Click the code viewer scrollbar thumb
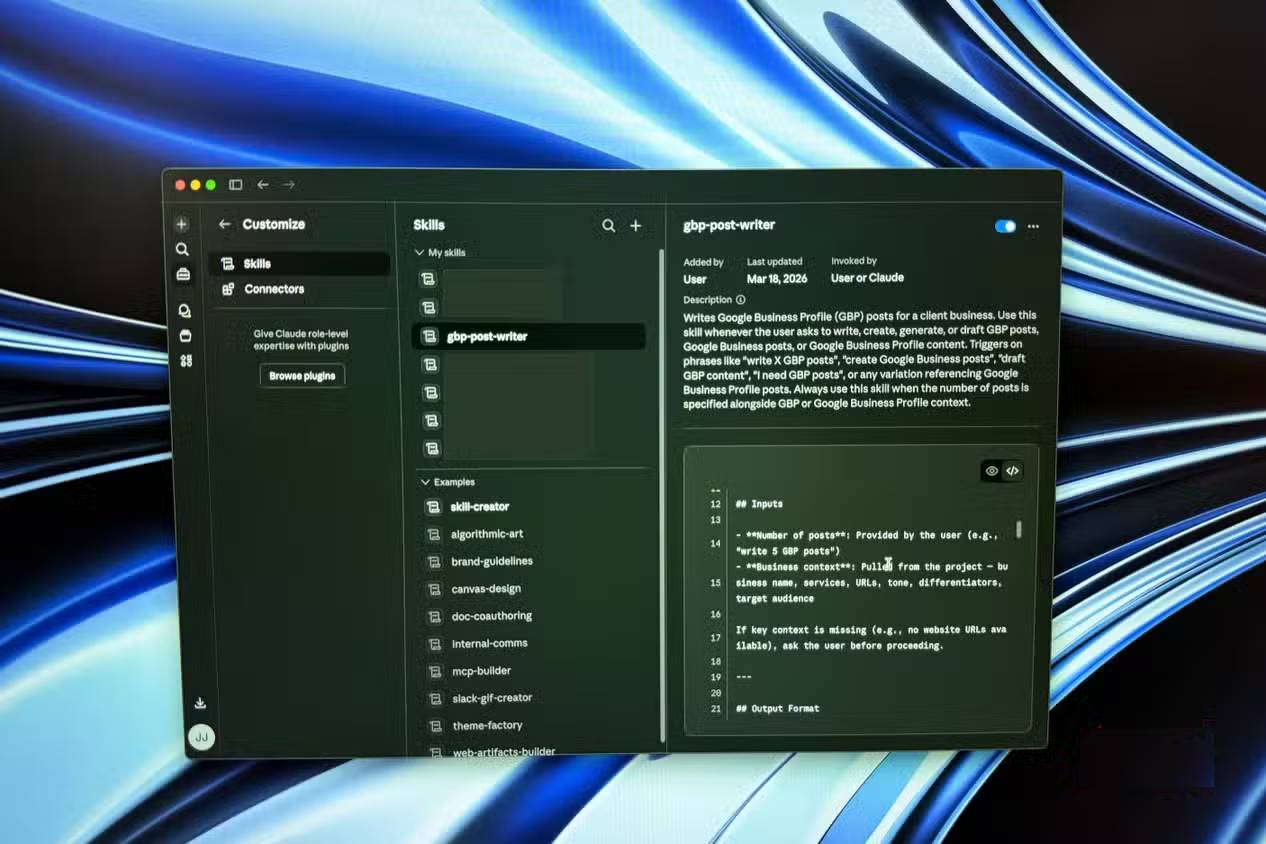Viewport: 1266px width, 844px height. click(1020, 529)
